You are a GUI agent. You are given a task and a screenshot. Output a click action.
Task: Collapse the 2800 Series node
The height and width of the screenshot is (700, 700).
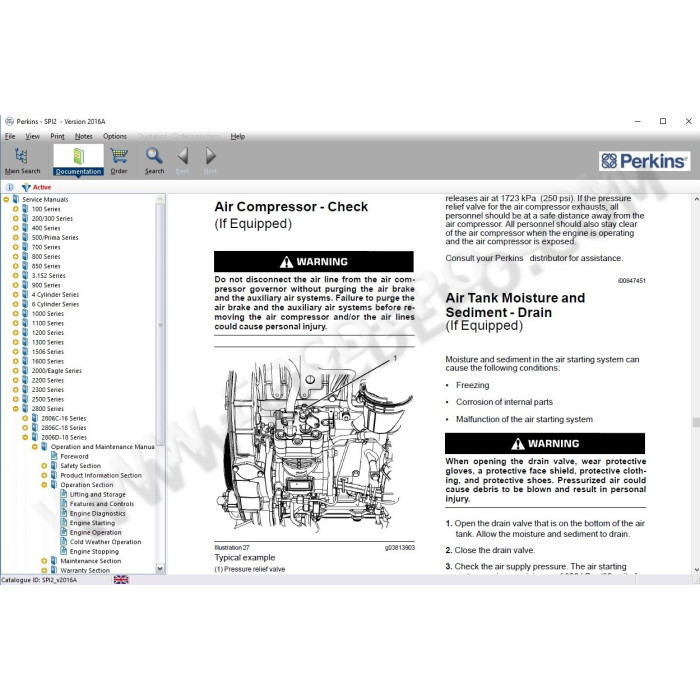pos(16,408)
